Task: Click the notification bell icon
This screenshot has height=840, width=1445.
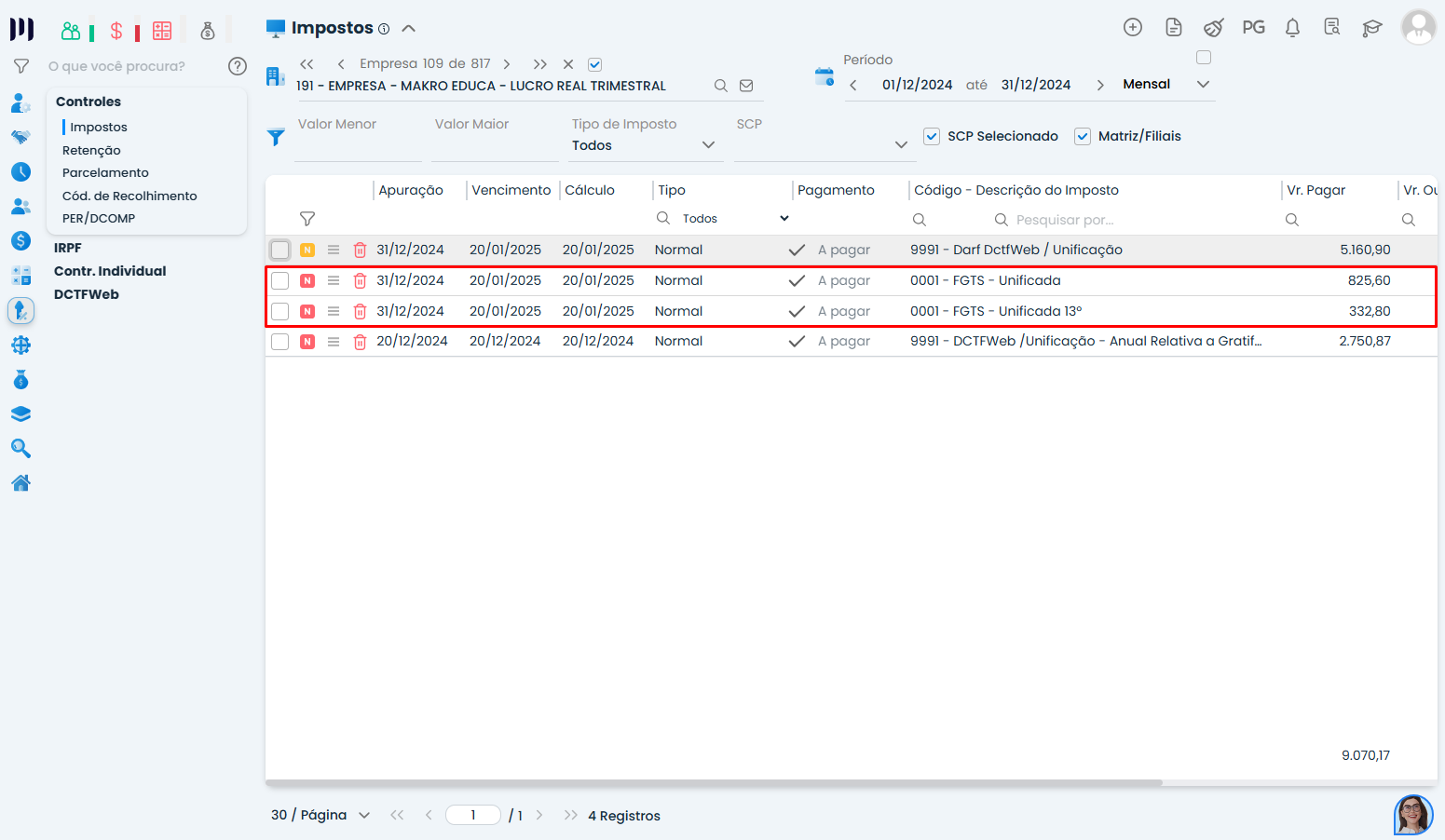Action: click(x=1292, y=28)
